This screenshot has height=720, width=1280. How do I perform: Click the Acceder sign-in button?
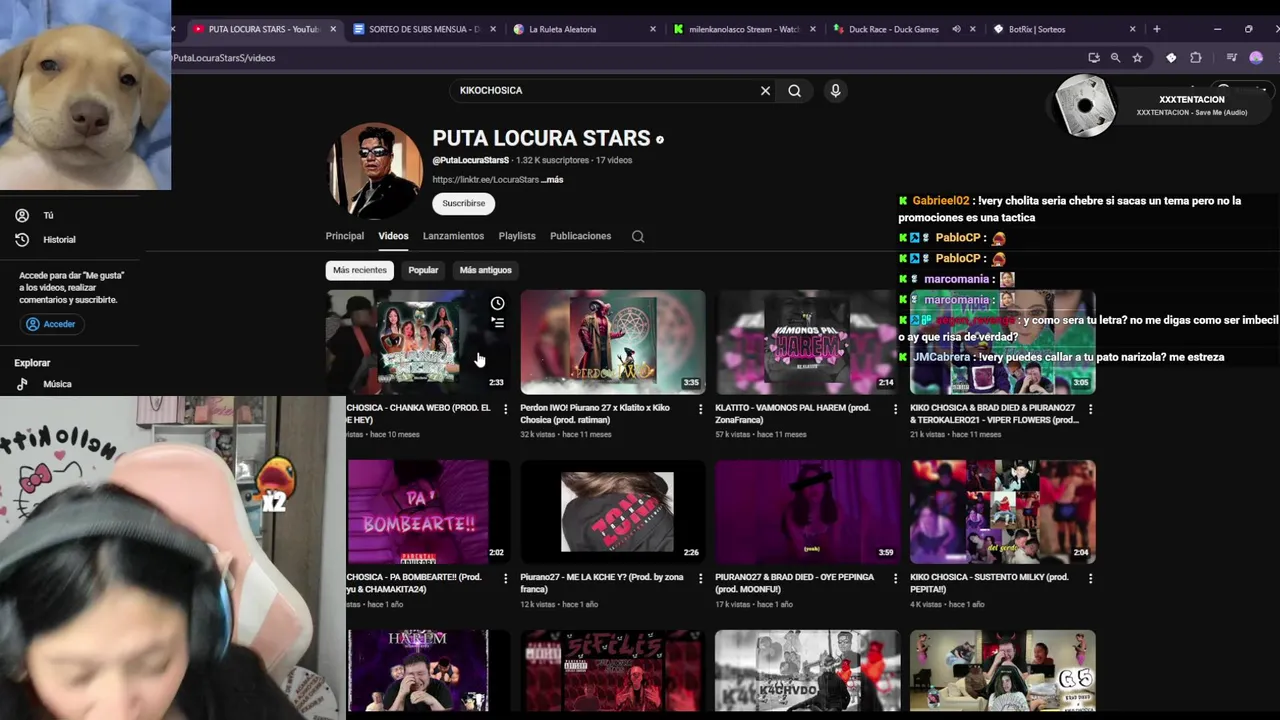coord(51,324)
